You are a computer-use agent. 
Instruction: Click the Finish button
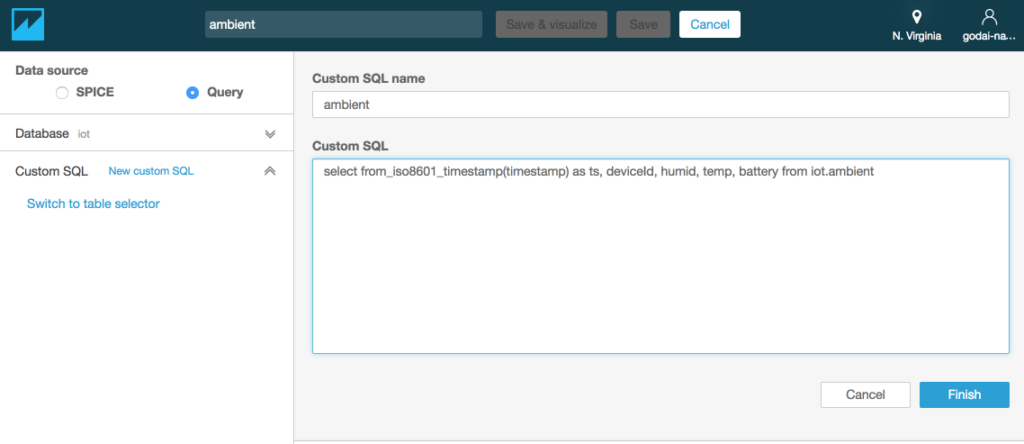tap(964, 394)
